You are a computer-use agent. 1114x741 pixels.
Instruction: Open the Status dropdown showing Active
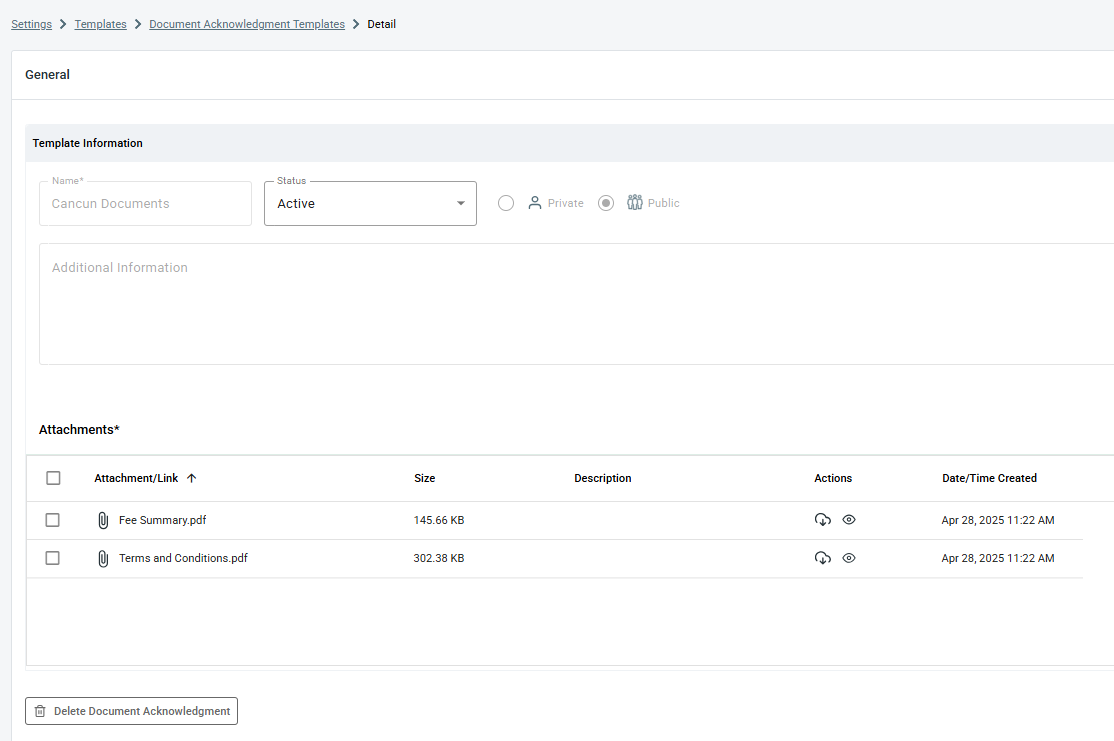[x=370, y=203]
